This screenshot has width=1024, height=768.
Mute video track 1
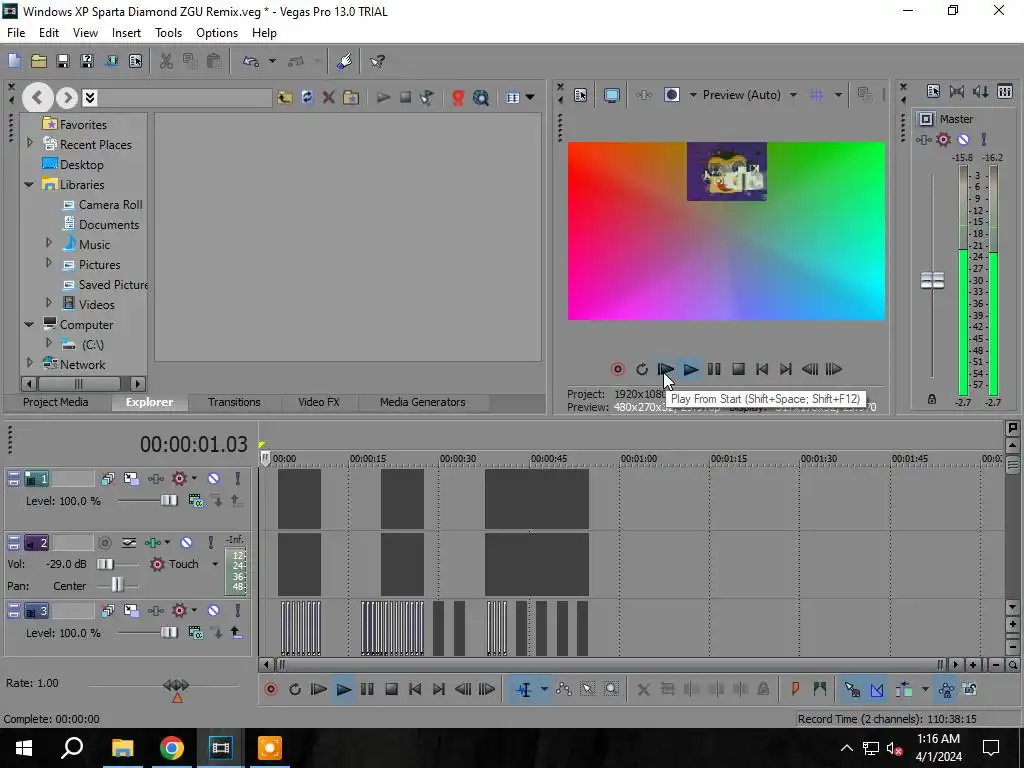[x=214, y=479]
